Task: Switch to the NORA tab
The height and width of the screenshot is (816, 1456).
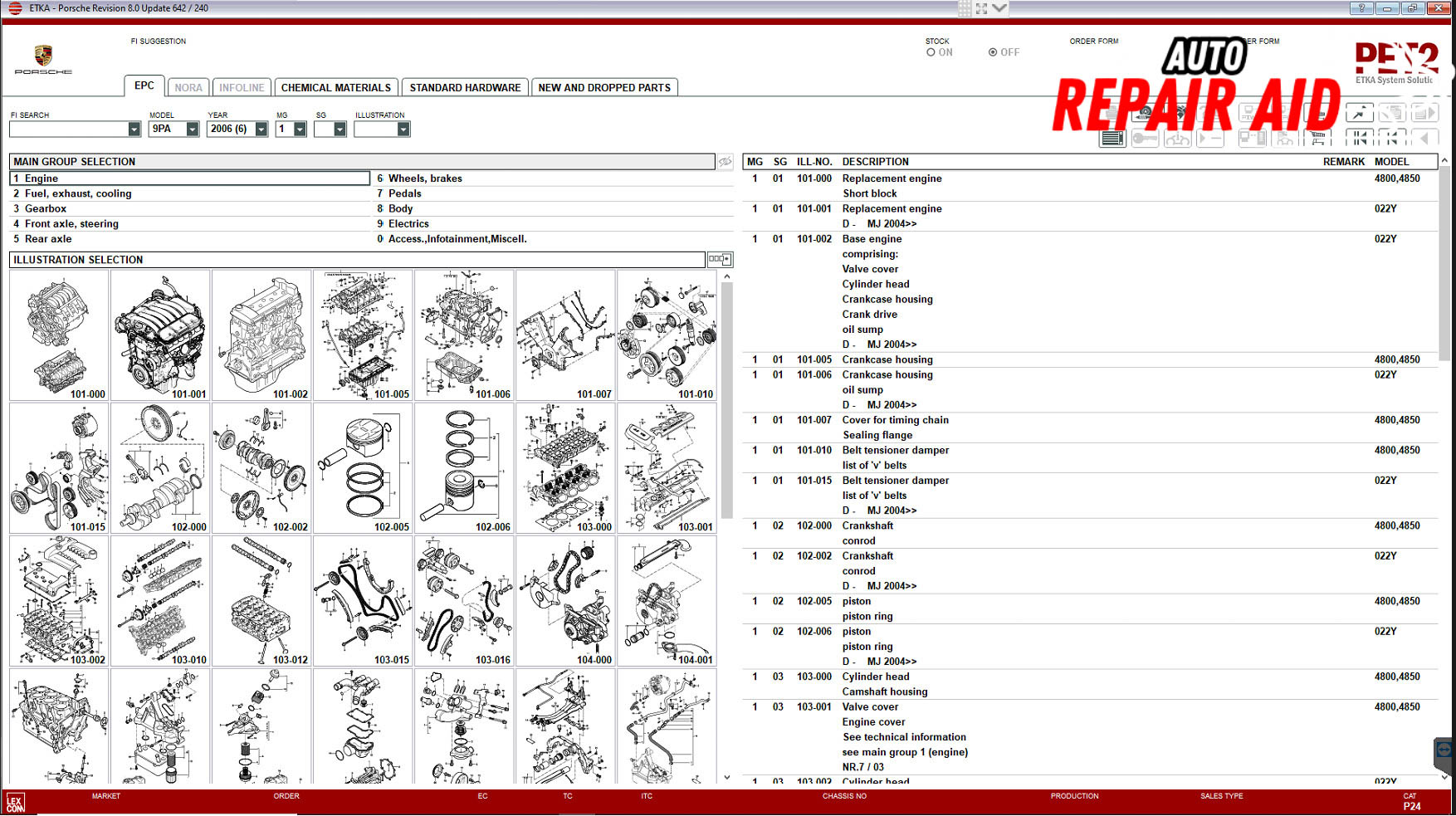Action: pyautogui.click(x=188, y=87)
